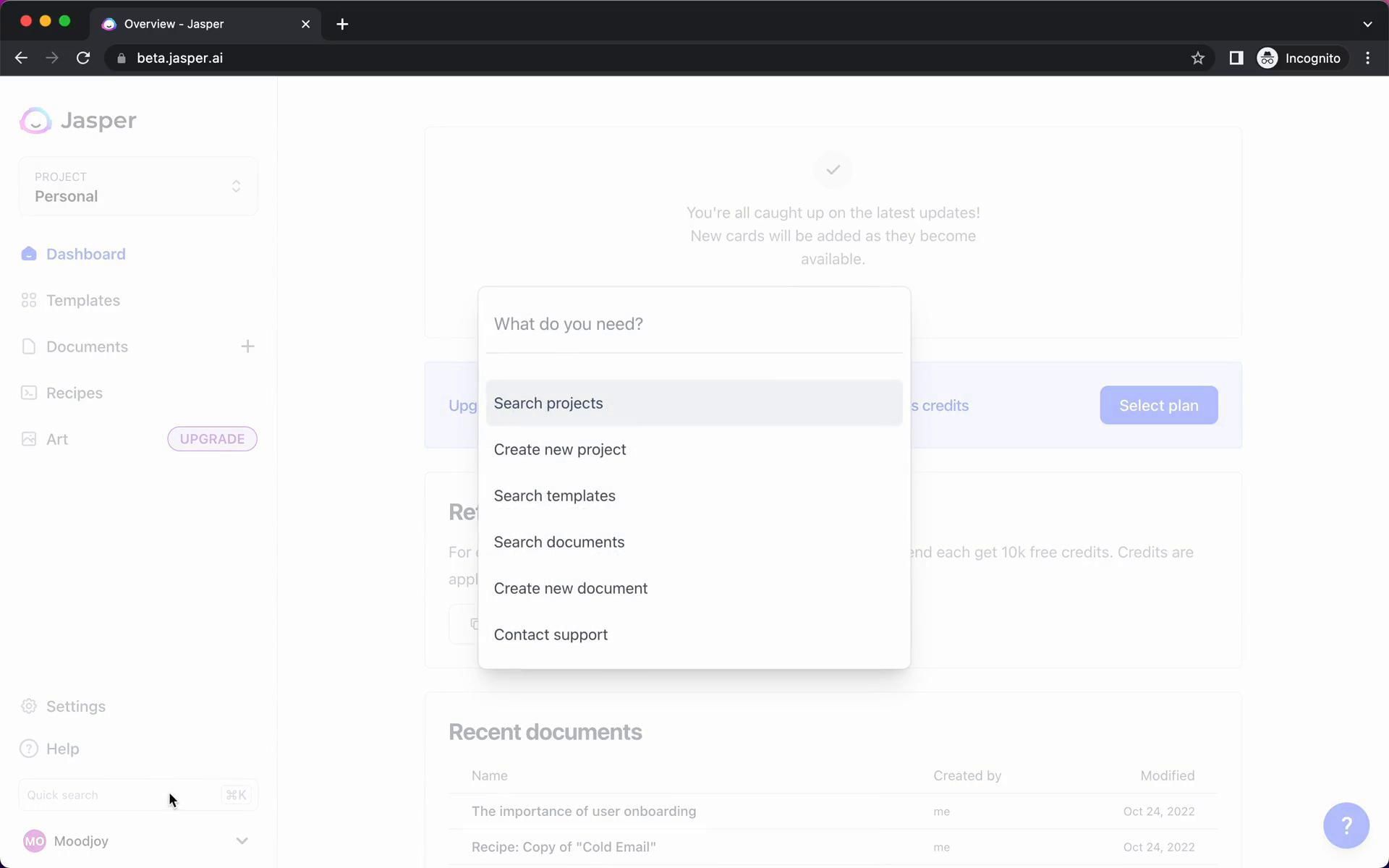This screenshot has width=1389, height=868.
Task: Click the Select plan button
Action: tap(1158, 405)
